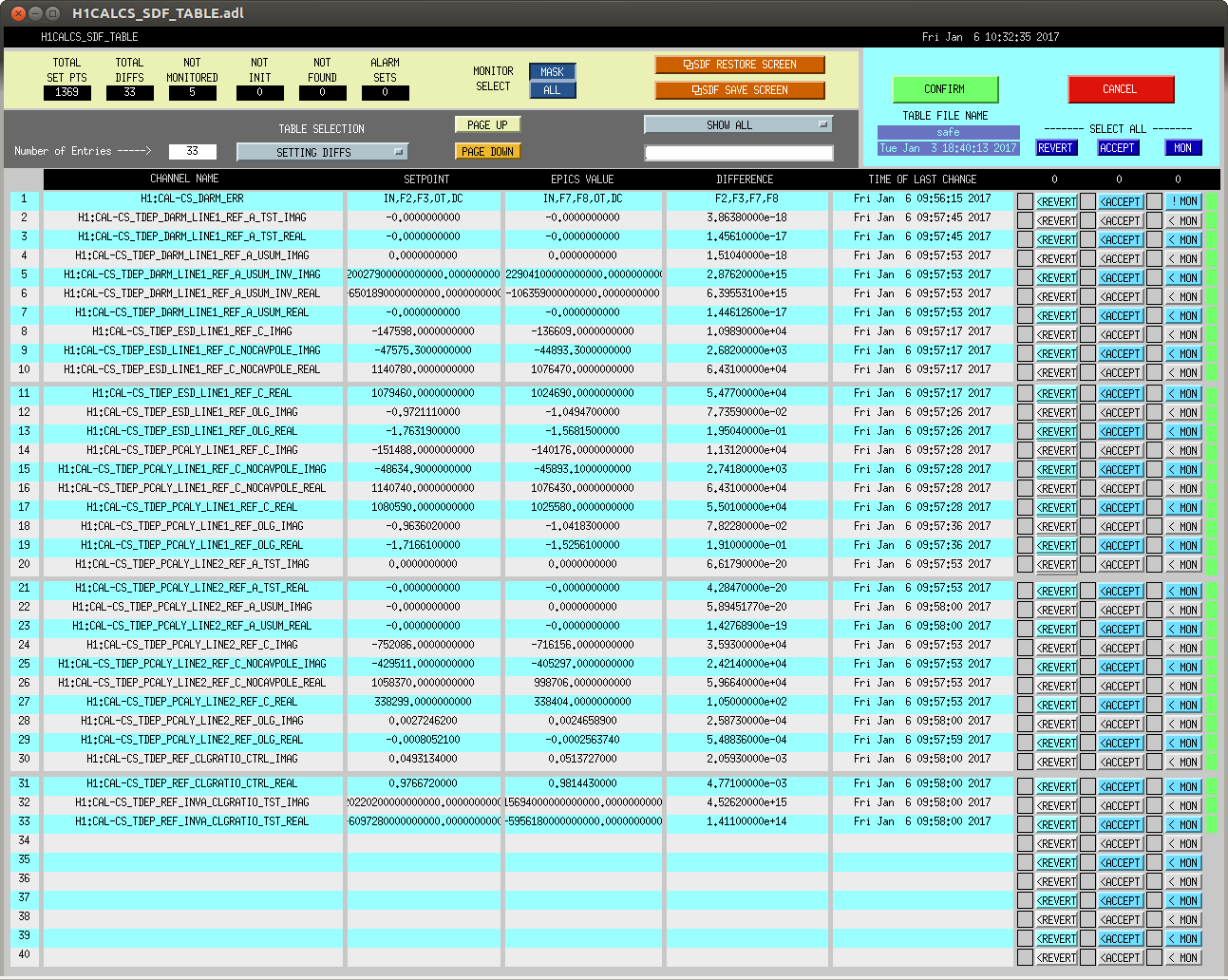Click the <ACCEPT button in row 25
The width and height of the screenshot is (1228, 980).
point(1121,667)
